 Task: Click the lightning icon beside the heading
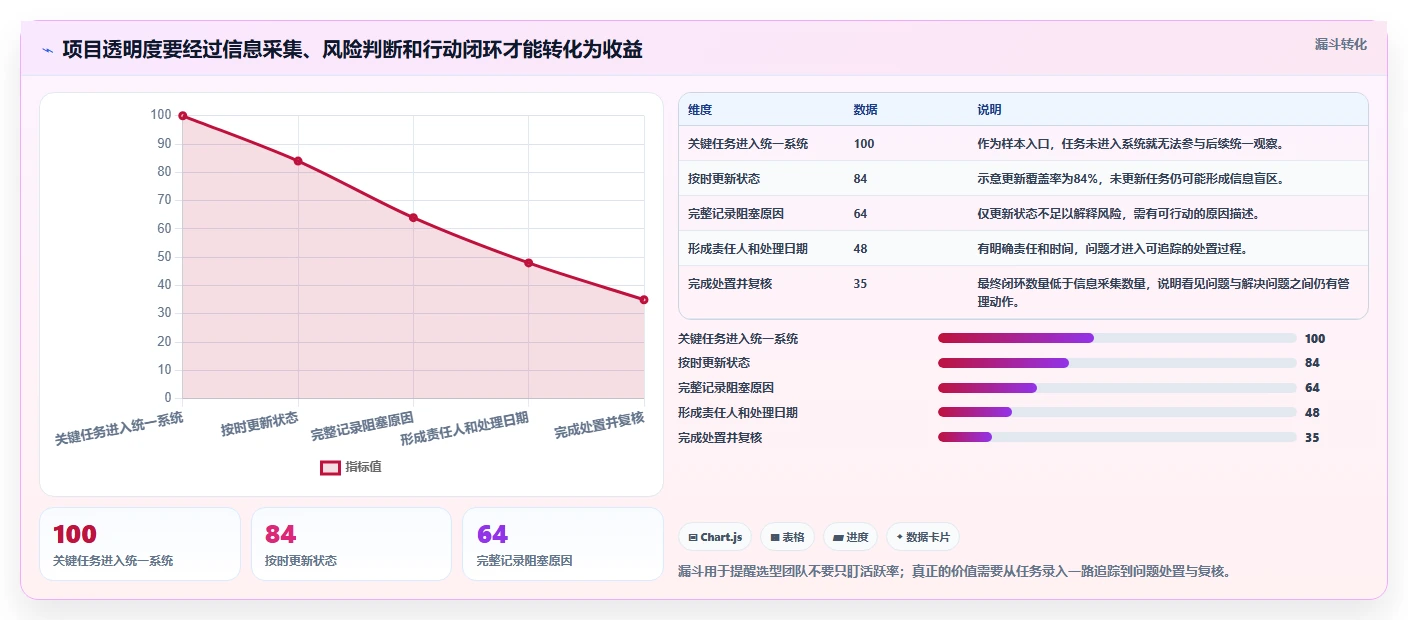(x=47, y=50)
